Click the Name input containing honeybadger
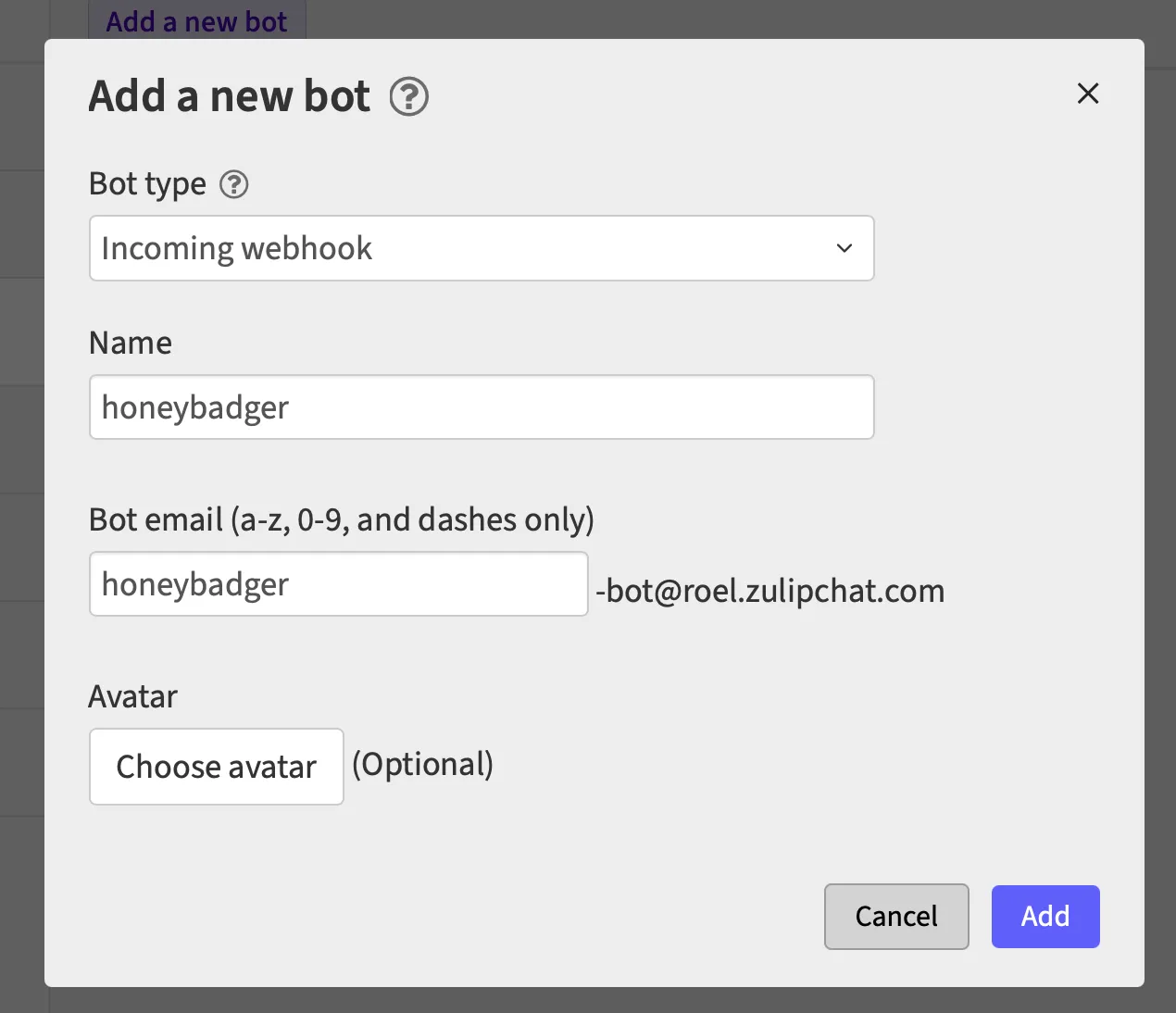This screenshot has height=1013, width=1176. click(x=482, y=406)
